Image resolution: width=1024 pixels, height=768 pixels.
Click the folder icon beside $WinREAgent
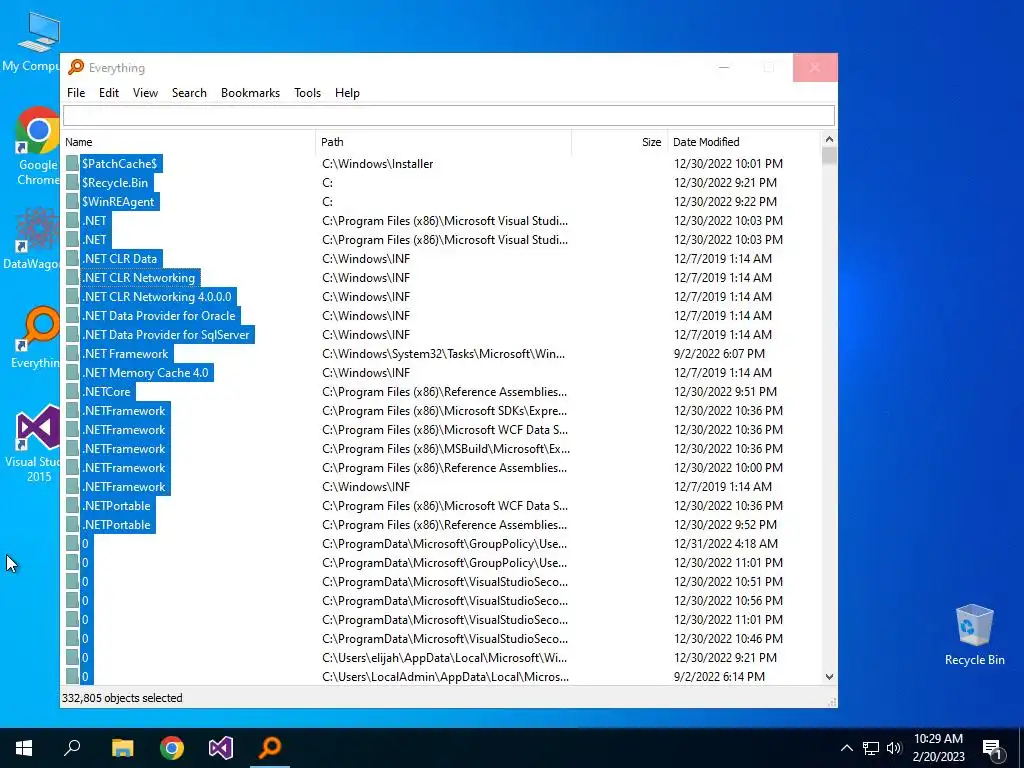coord(72,201)
